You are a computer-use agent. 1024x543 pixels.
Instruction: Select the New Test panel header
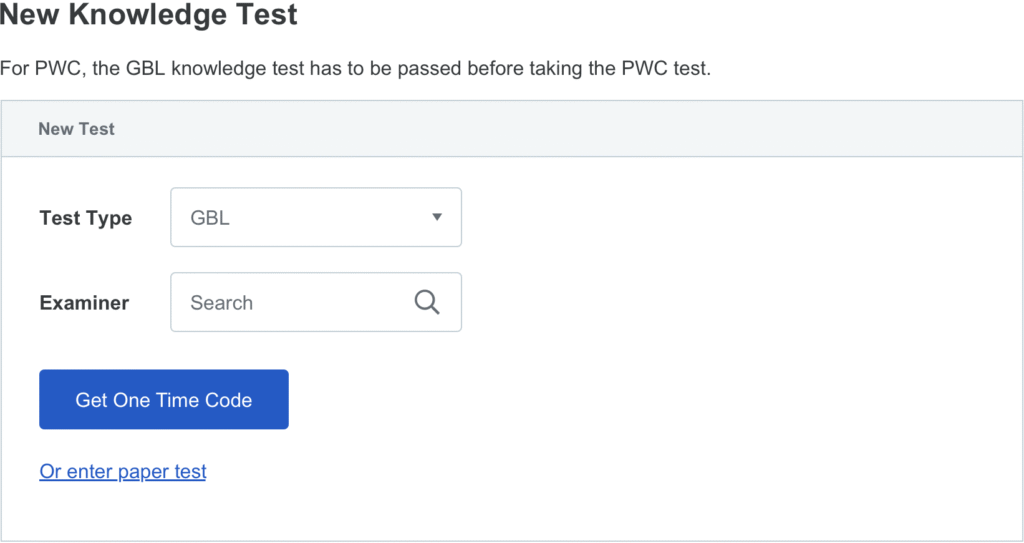512,129
